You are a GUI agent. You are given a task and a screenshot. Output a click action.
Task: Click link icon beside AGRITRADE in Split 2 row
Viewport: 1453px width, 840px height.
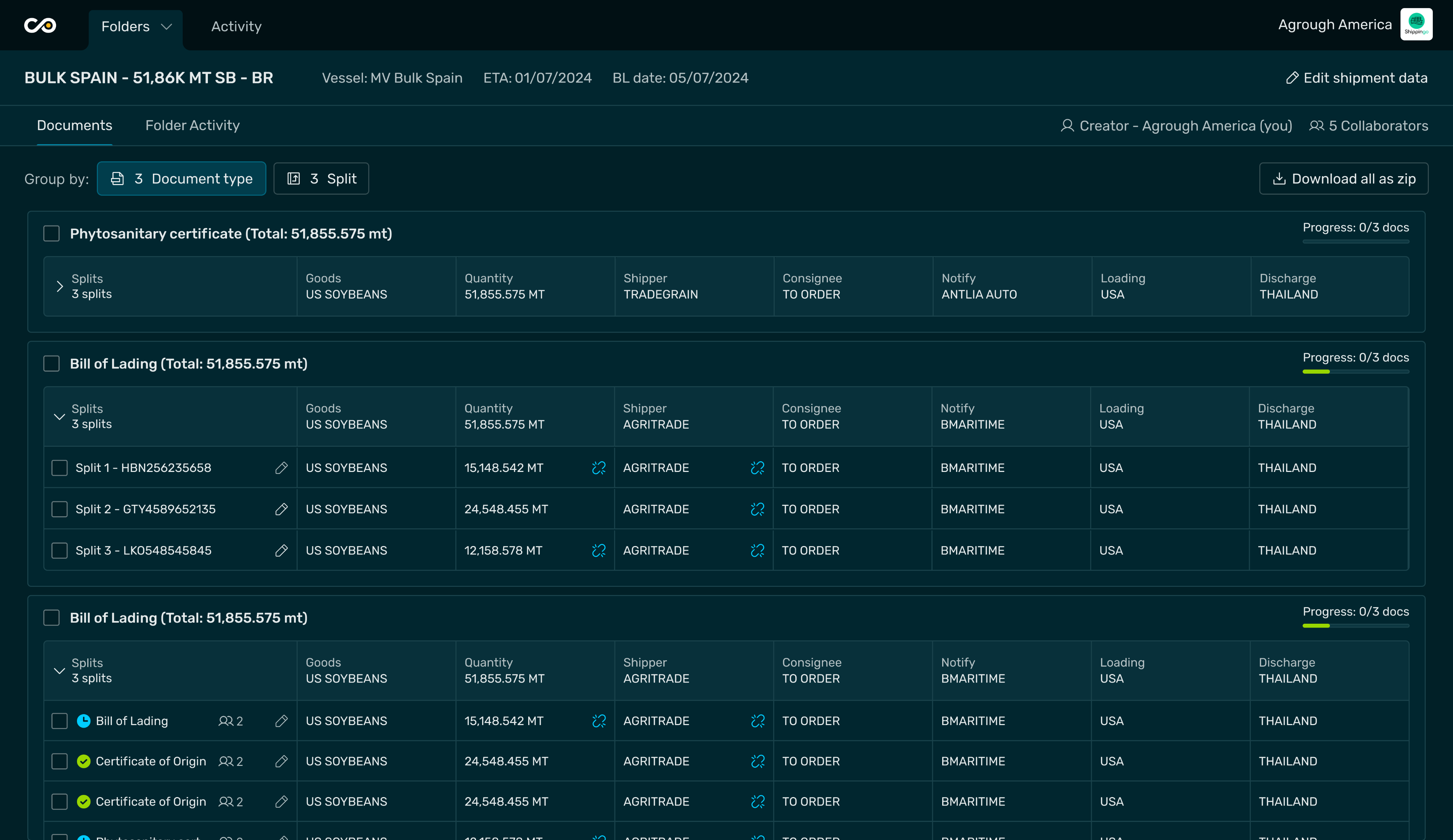pyautogui.click(x=757, y=509)
